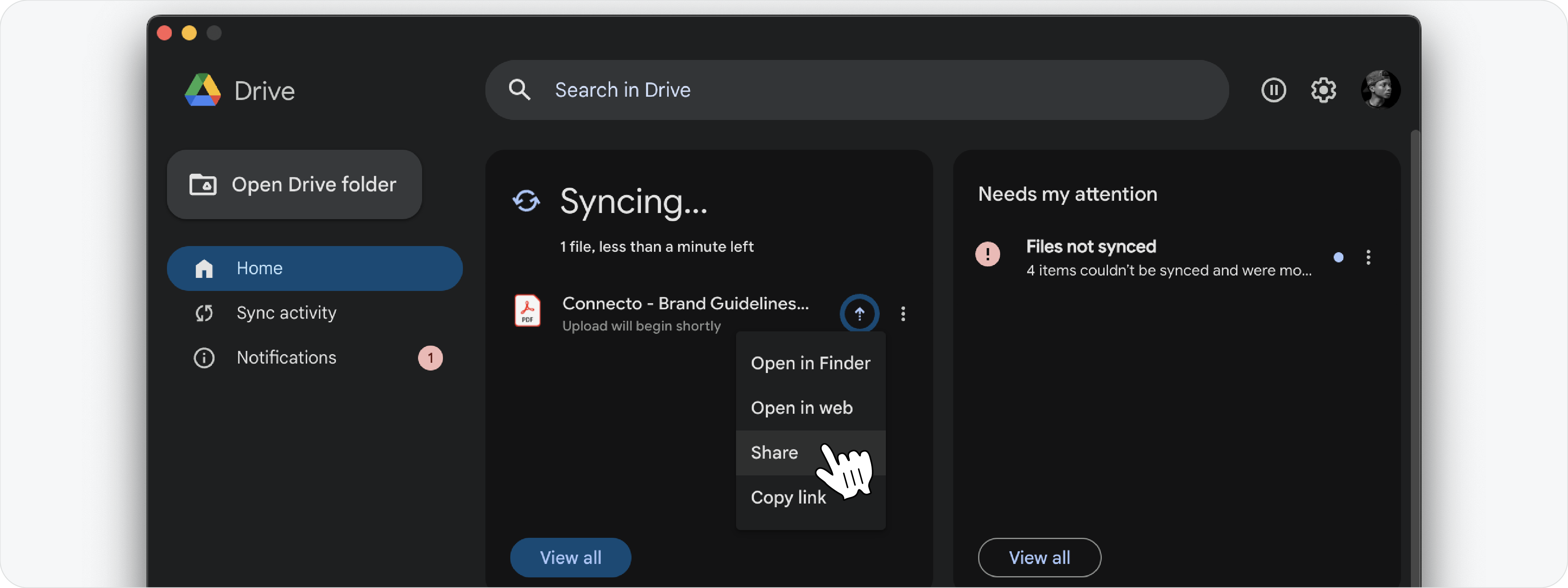
Task: Select the Home icon in the sidebar
Action: click(204, 268)
